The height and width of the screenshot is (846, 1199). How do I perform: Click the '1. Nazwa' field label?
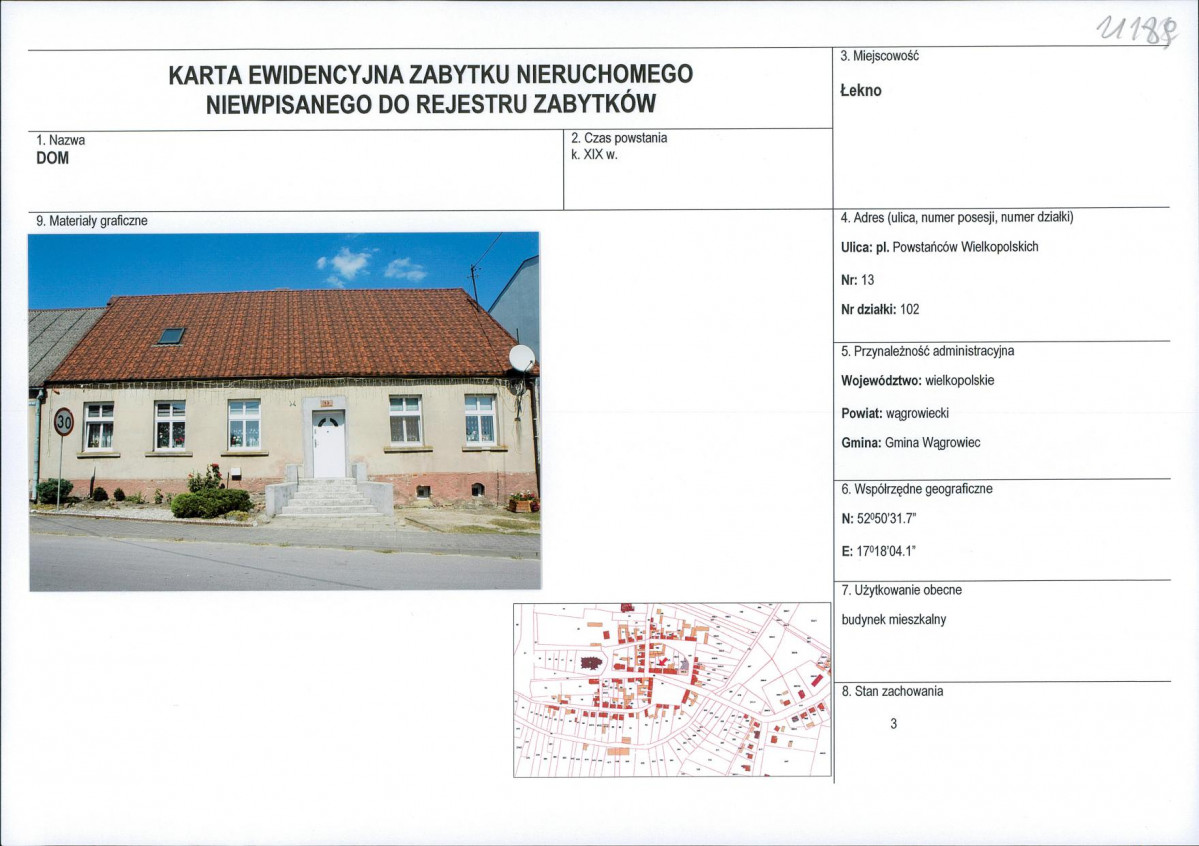(60, 140)
